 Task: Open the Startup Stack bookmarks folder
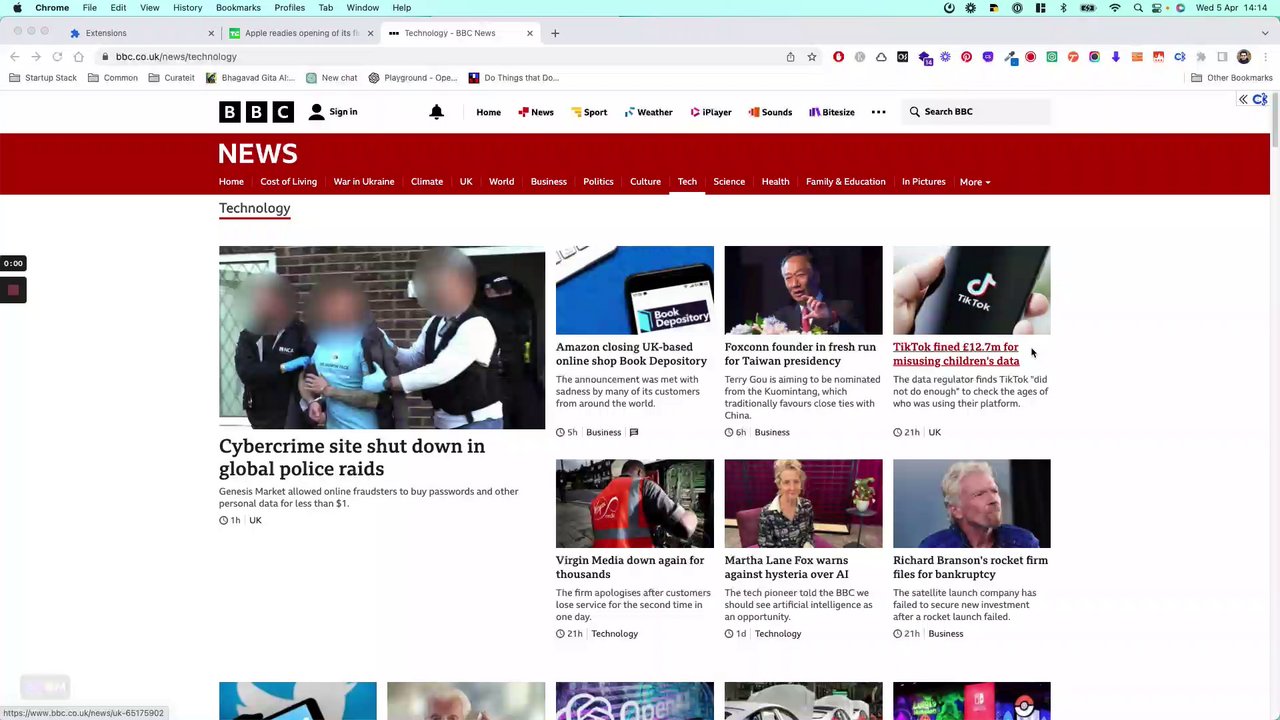point(43,78)
